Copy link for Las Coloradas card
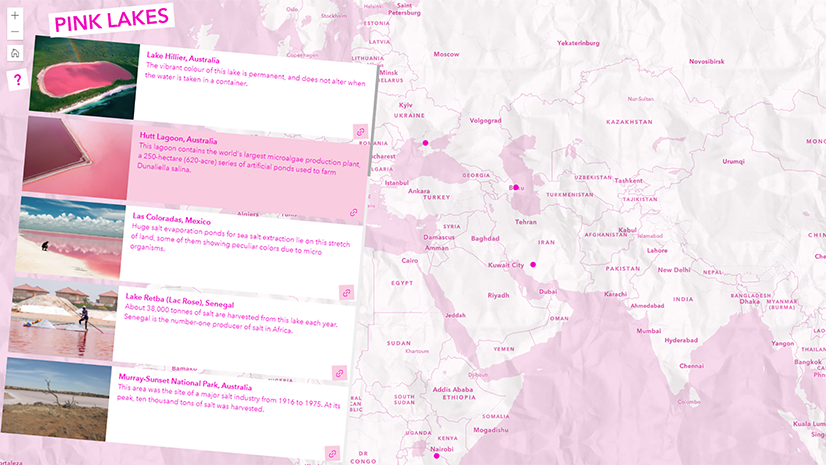The image size is (826, 465). click(x=346, y=293)
